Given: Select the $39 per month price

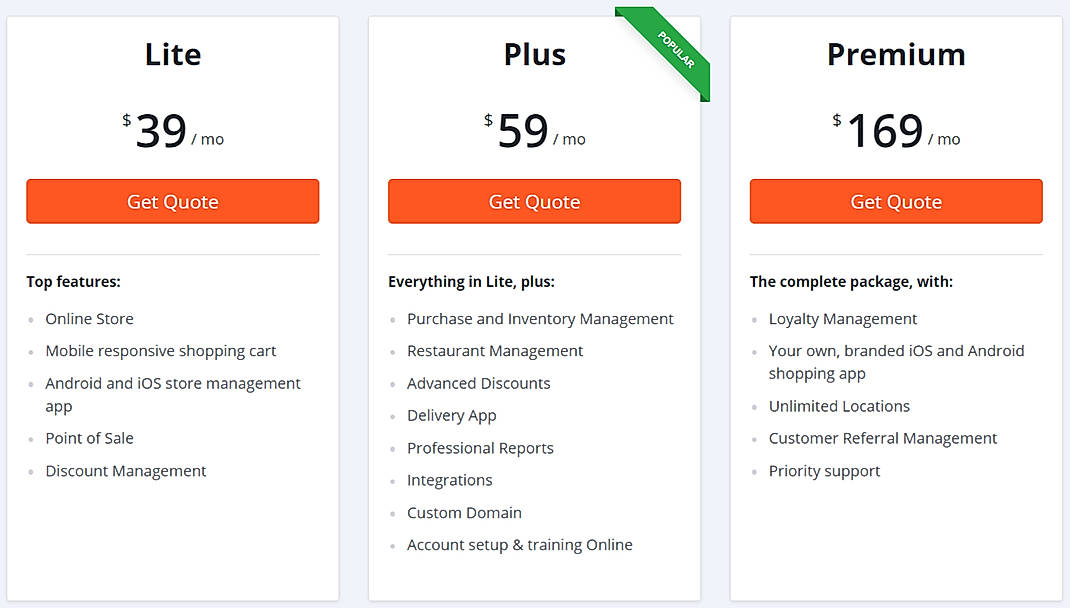Looking at the screenshot, I should pyautogui.click(x=170, y=130).
